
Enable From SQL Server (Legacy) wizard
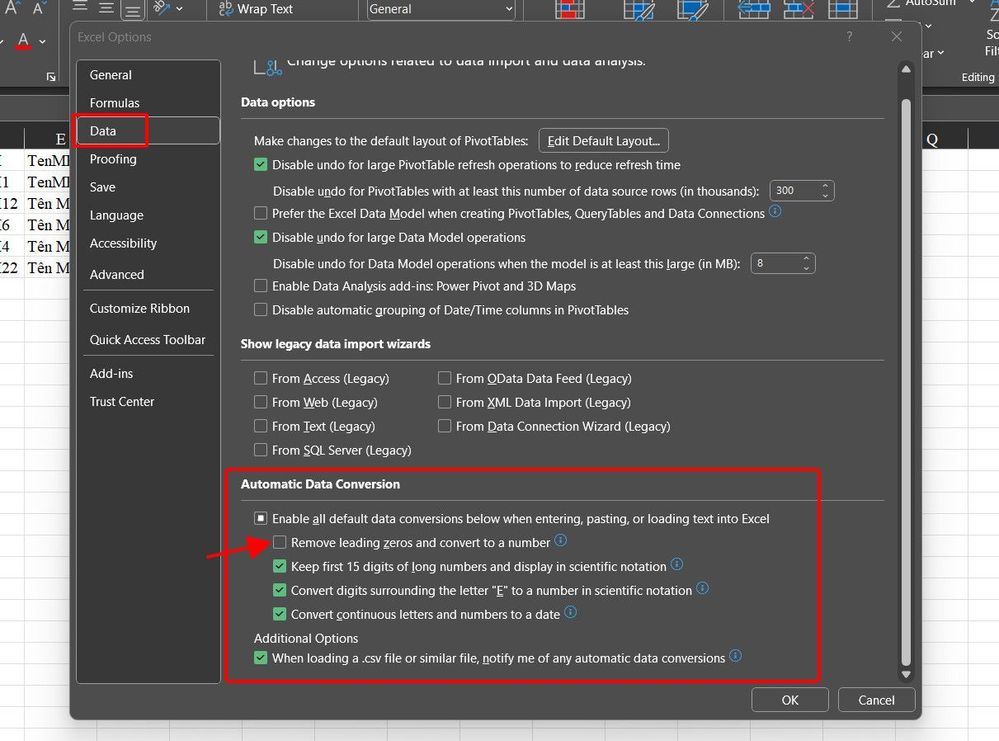[x=261, y=450]
